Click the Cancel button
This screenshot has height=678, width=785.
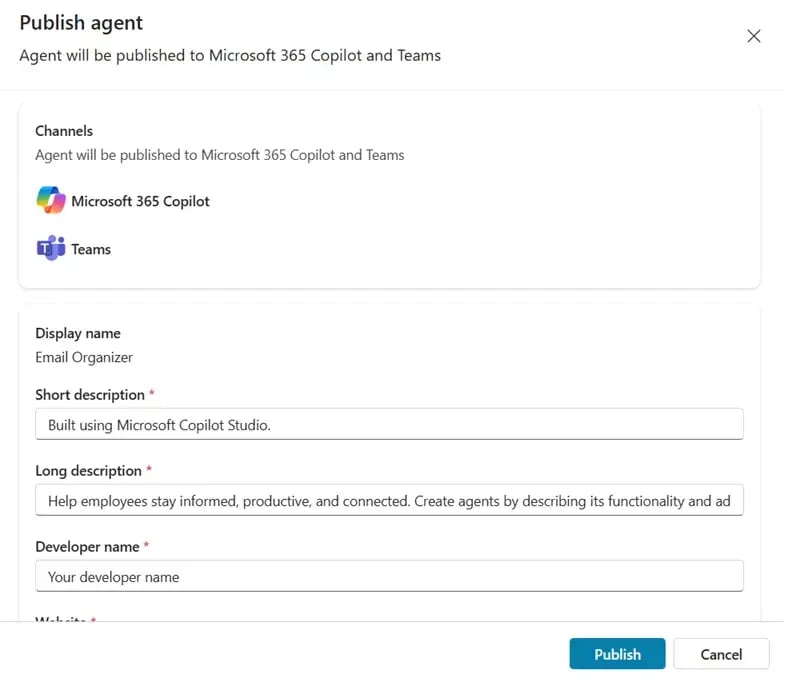(x=721, y=654)
